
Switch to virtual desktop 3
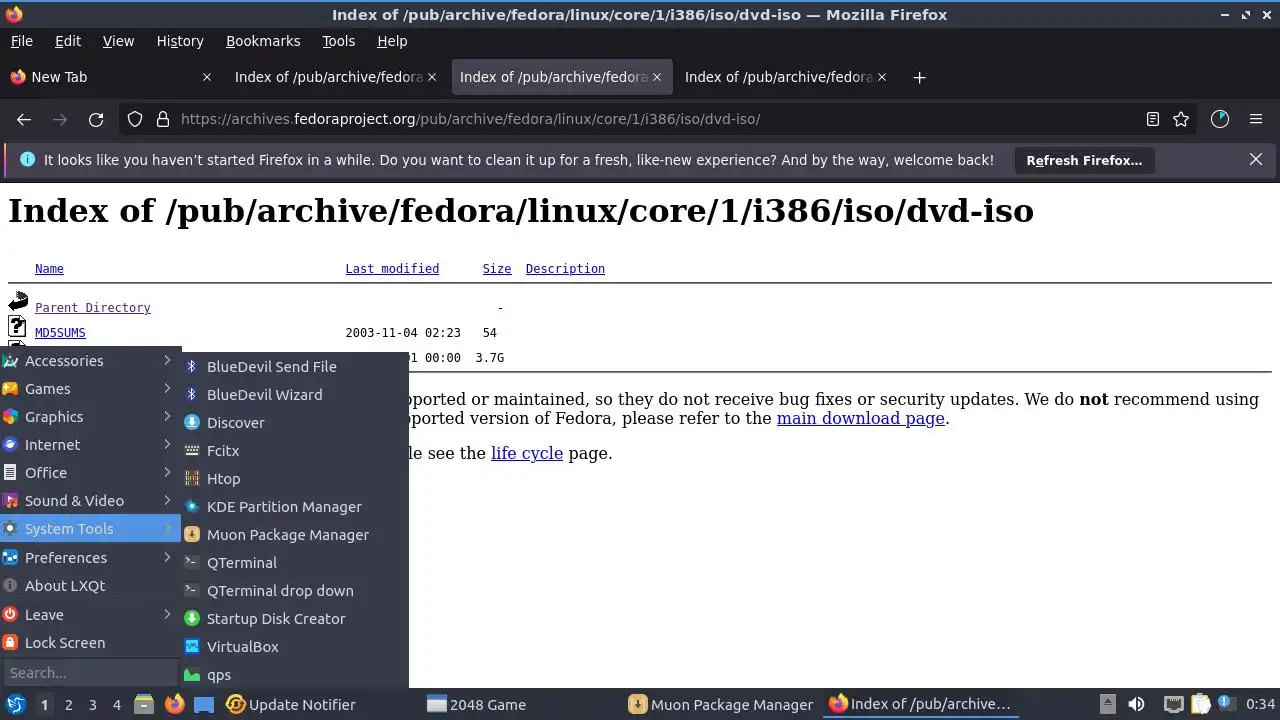(x=92, y=704)
